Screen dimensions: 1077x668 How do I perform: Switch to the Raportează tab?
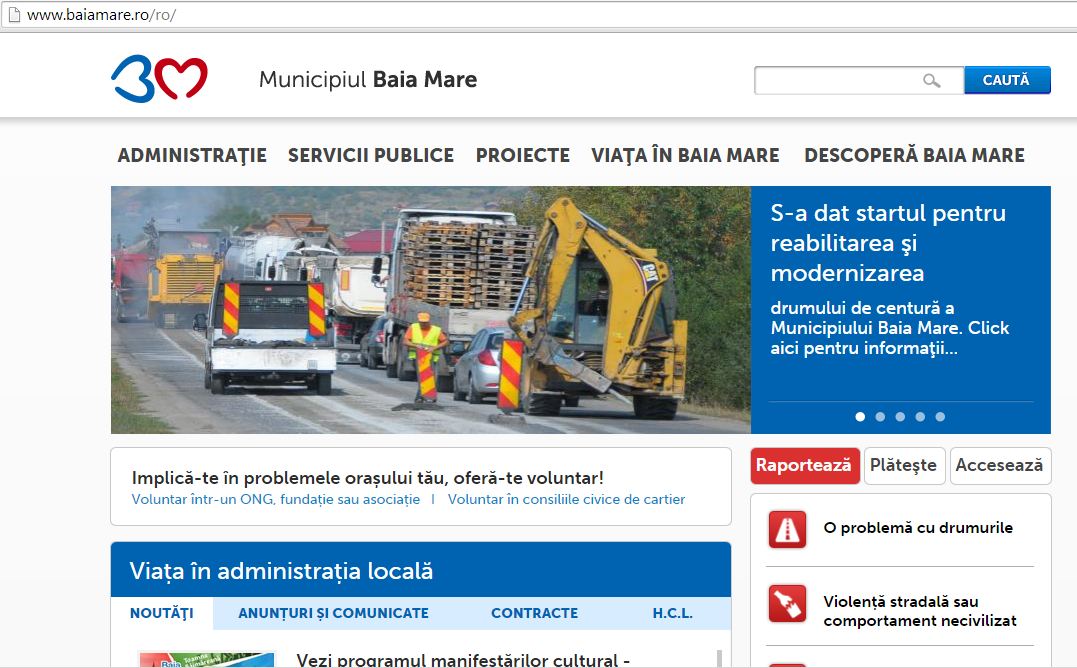pos(804,465)
